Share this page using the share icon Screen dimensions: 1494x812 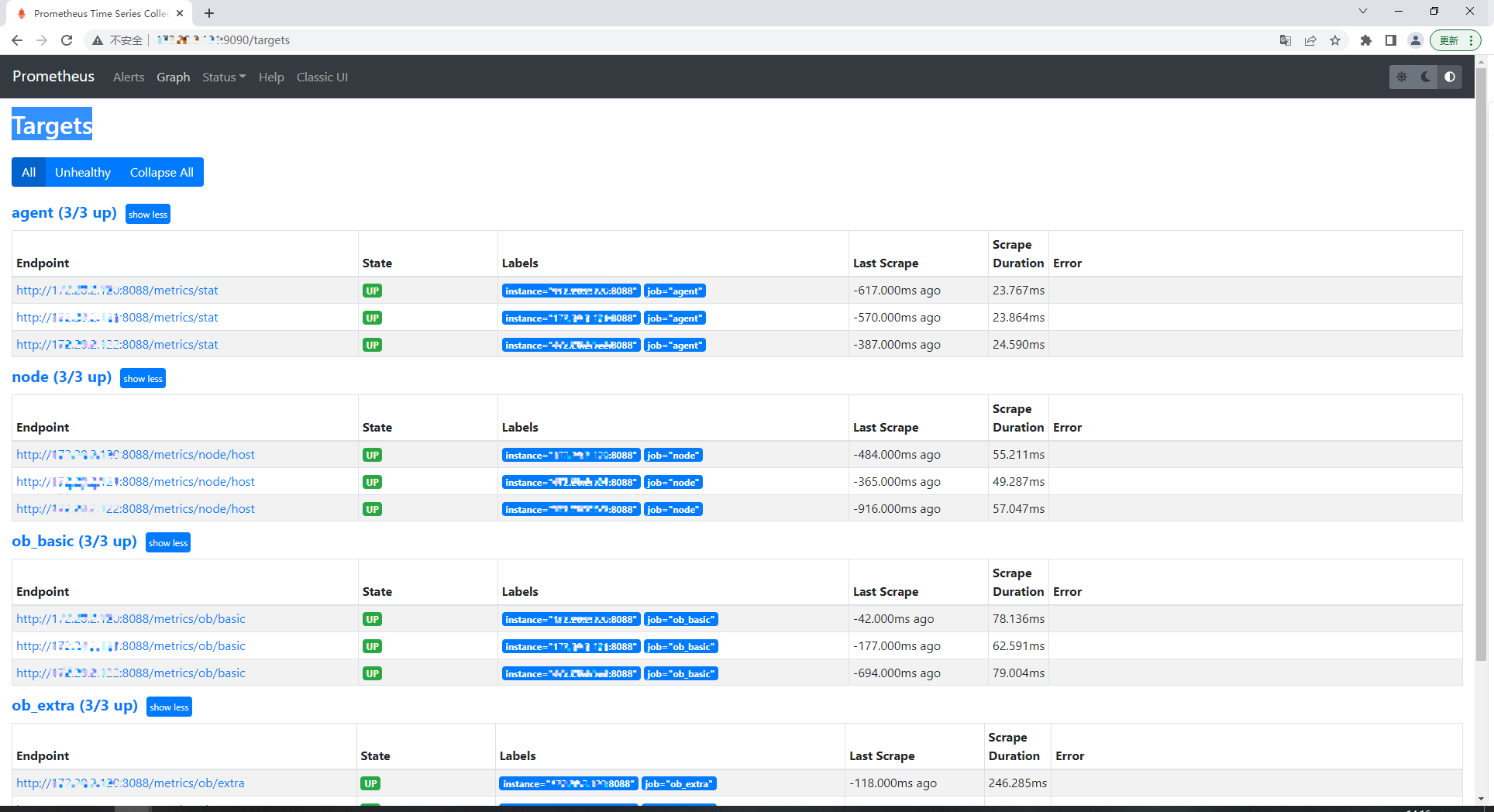point(1310,40)
